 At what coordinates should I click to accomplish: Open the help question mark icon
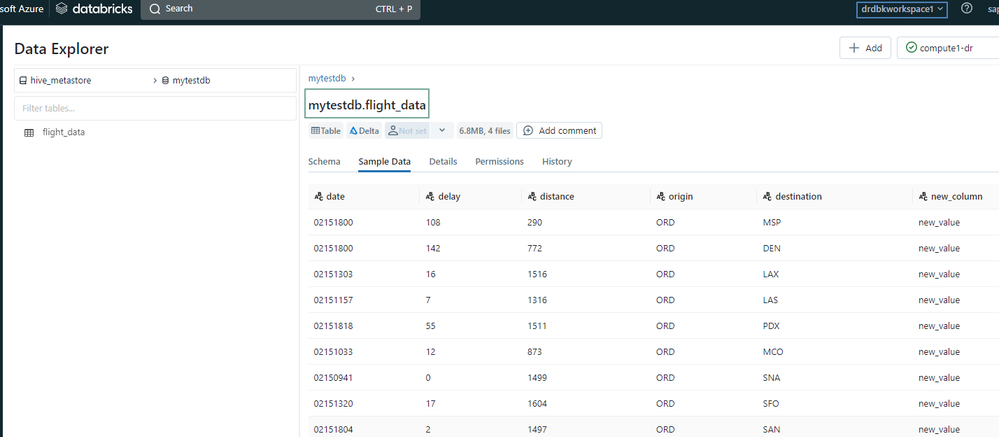pyautogui.click(x=966, y=9)
